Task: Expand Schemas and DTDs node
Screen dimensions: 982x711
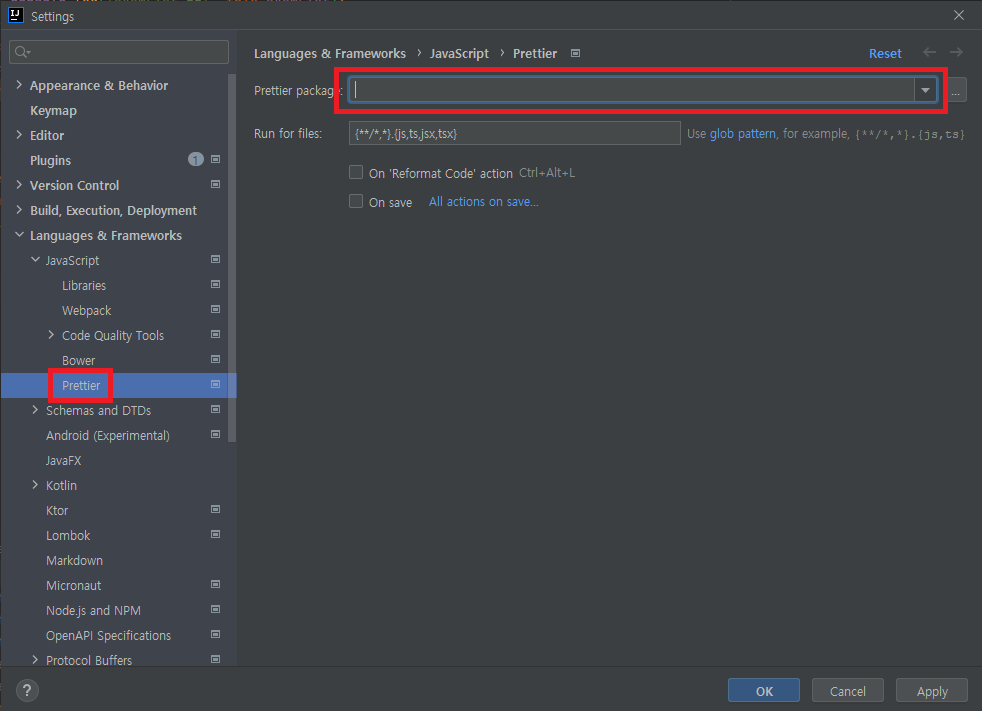Action: [35, 410]
